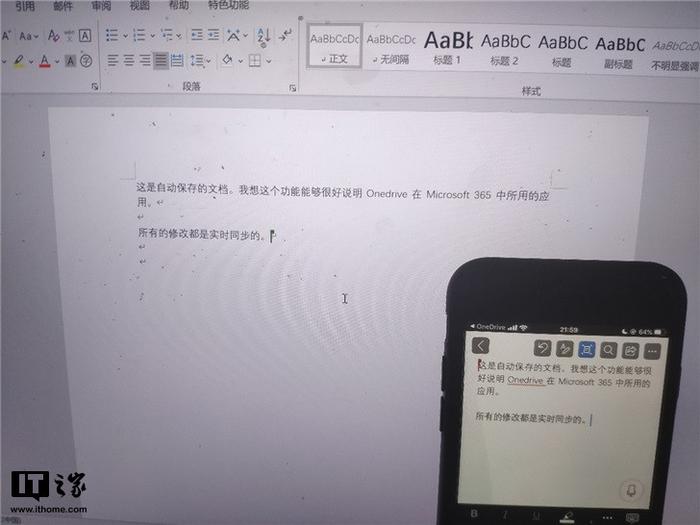Click the decrease indent icon
This screenshot has height=525, width=700.
(197, 35)
